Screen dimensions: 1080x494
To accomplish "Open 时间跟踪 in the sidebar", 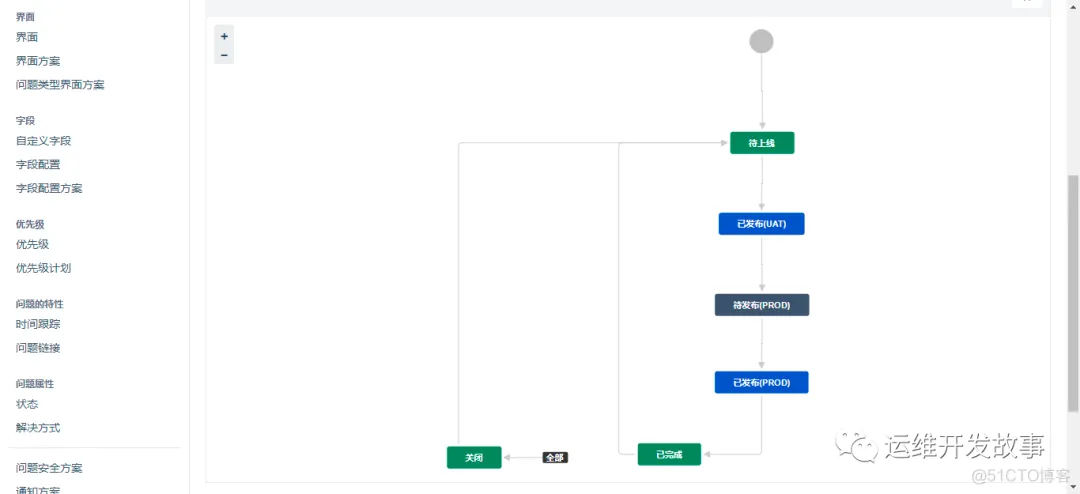I will click(38, 325).
